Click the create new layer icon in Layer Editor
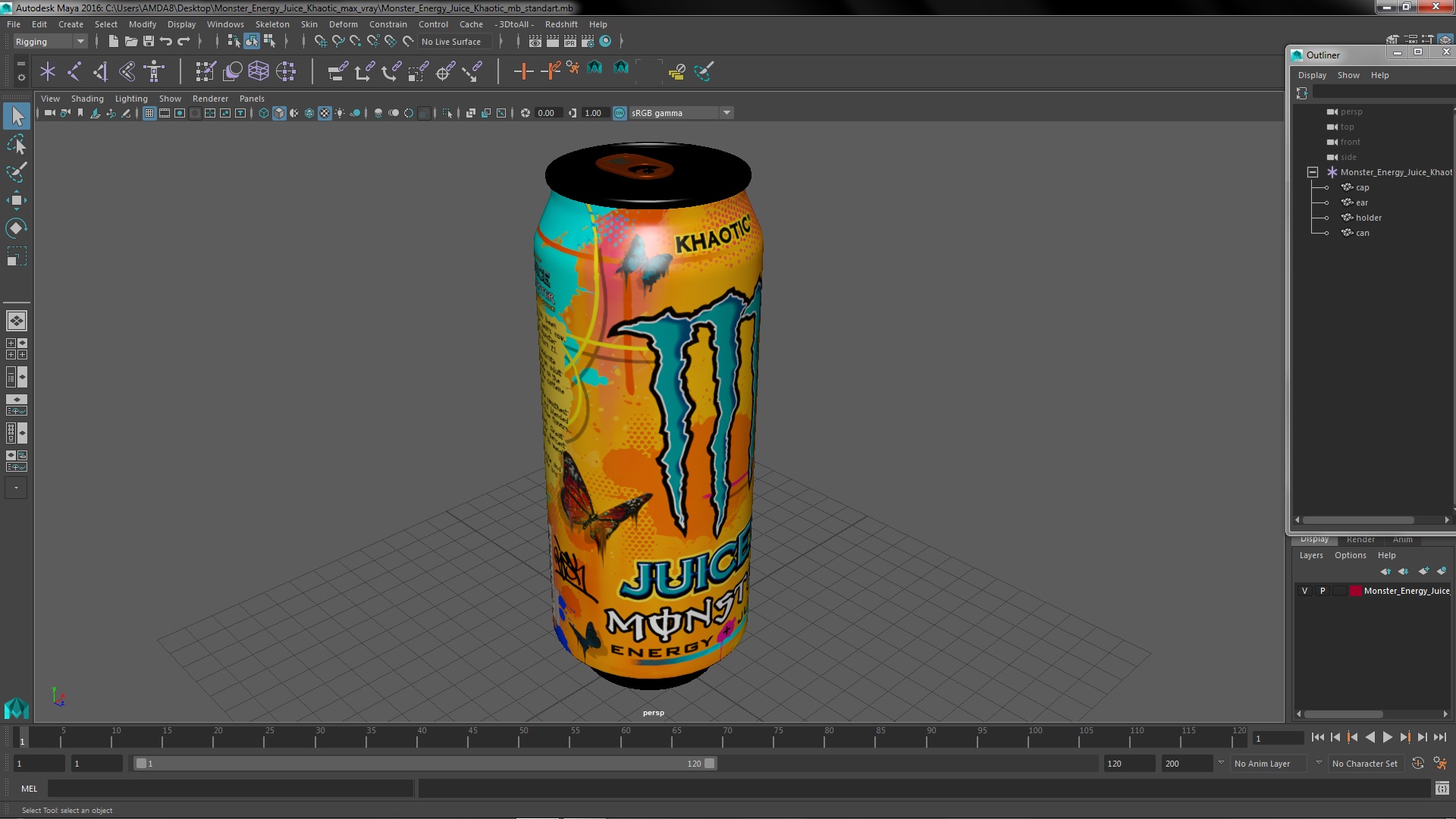1456x819 pixels. (1423, 571)
